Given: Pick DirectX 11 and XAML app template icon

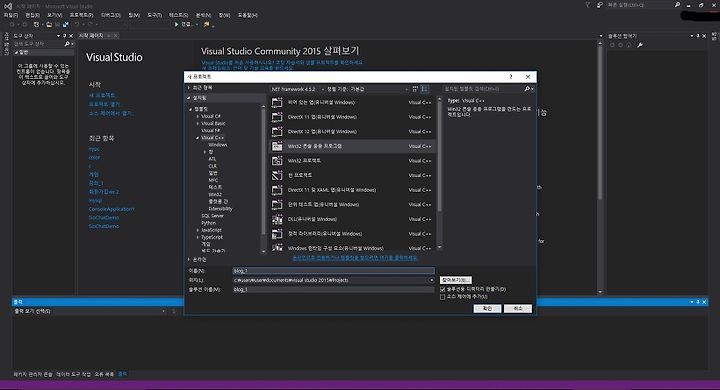Looking at the screenshot, I should pyautogui.click(x=277, y=190).
